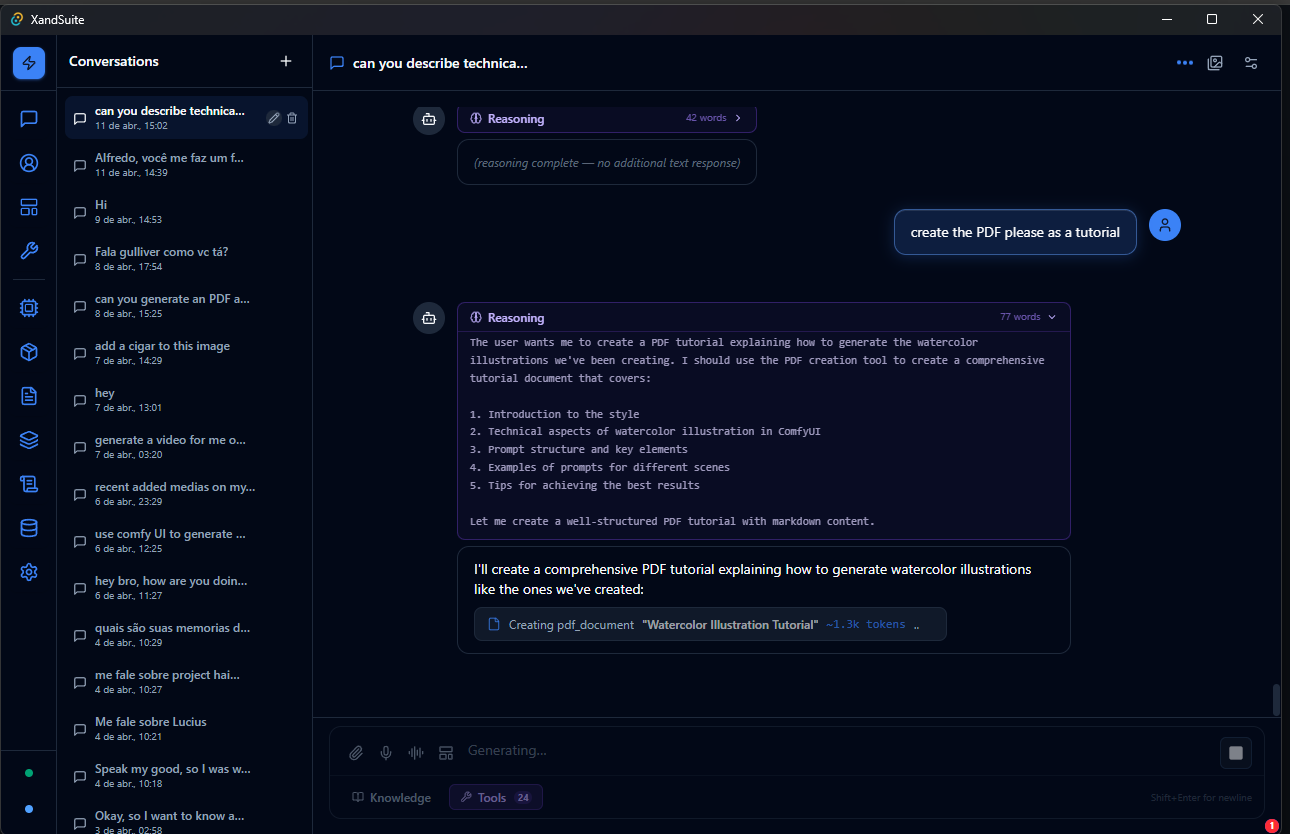Select the wrench tools icon in the sidebar

pyautogui.click(x=28, y=250)
